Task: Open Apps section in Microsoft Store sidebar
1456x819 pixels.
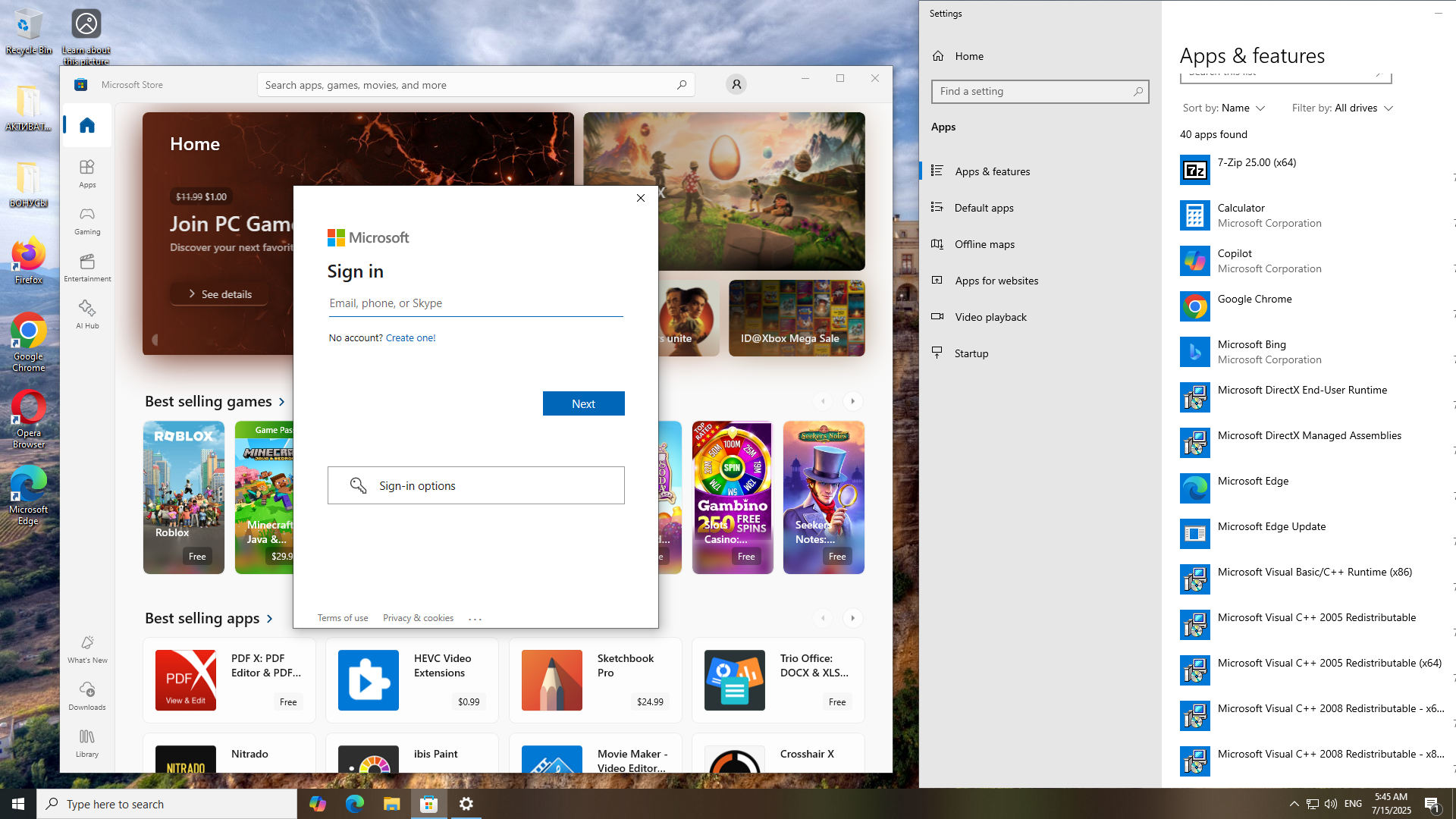Action: (x=87, y=174)
